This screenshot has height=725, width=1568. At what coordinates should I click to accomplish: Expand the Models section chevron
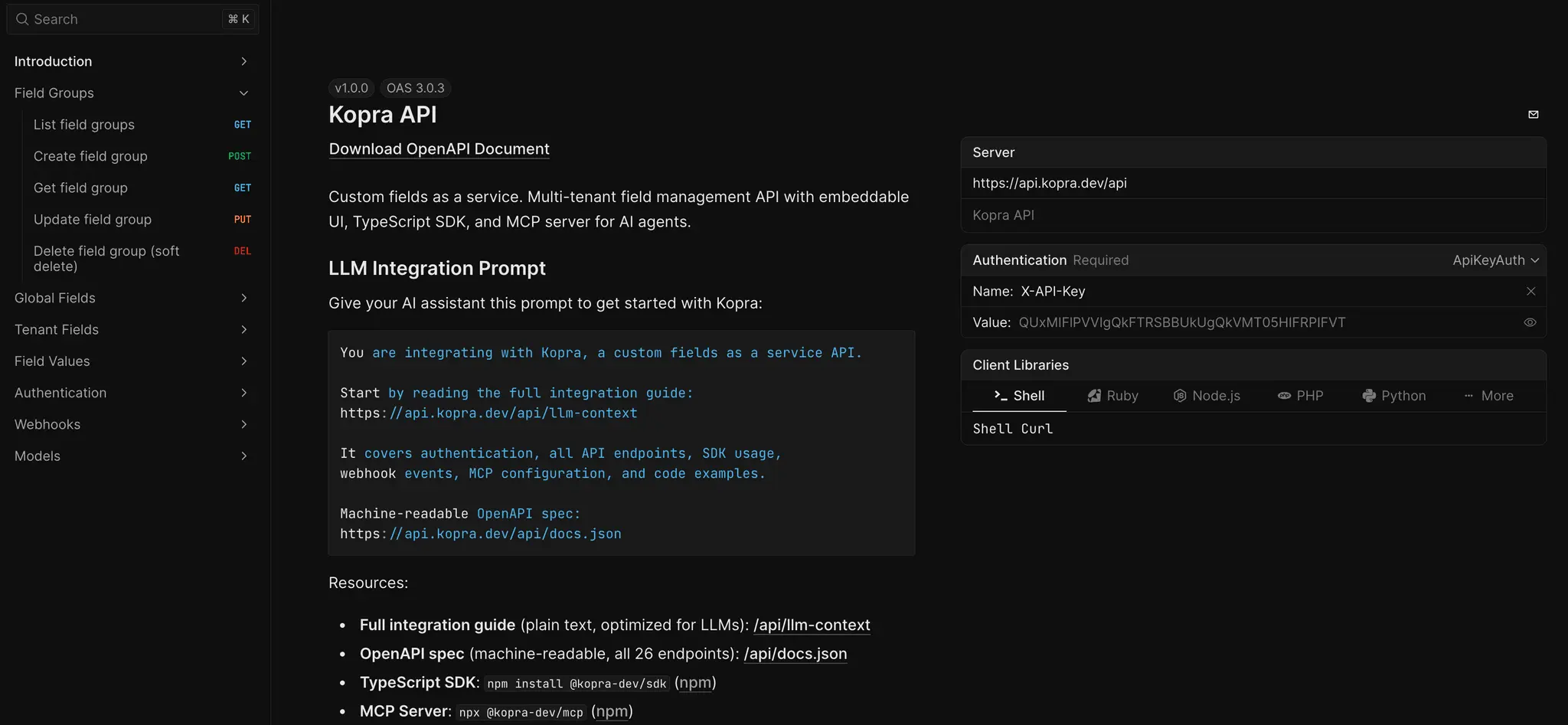pos(243,456)
